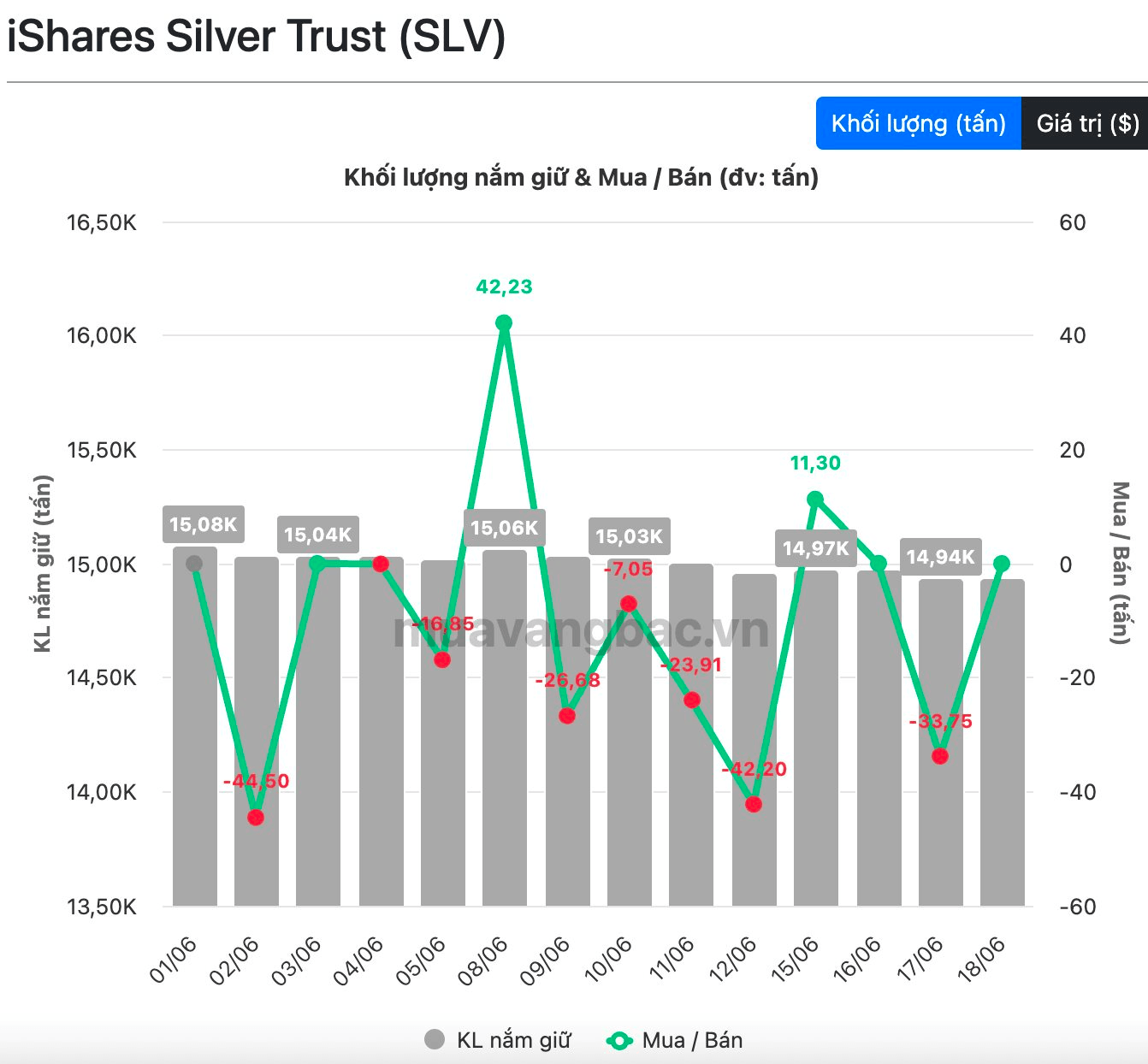Select the -26,68 red point on 09/06
This screenshot has height=1064, width=1148.
pos(567,716)
